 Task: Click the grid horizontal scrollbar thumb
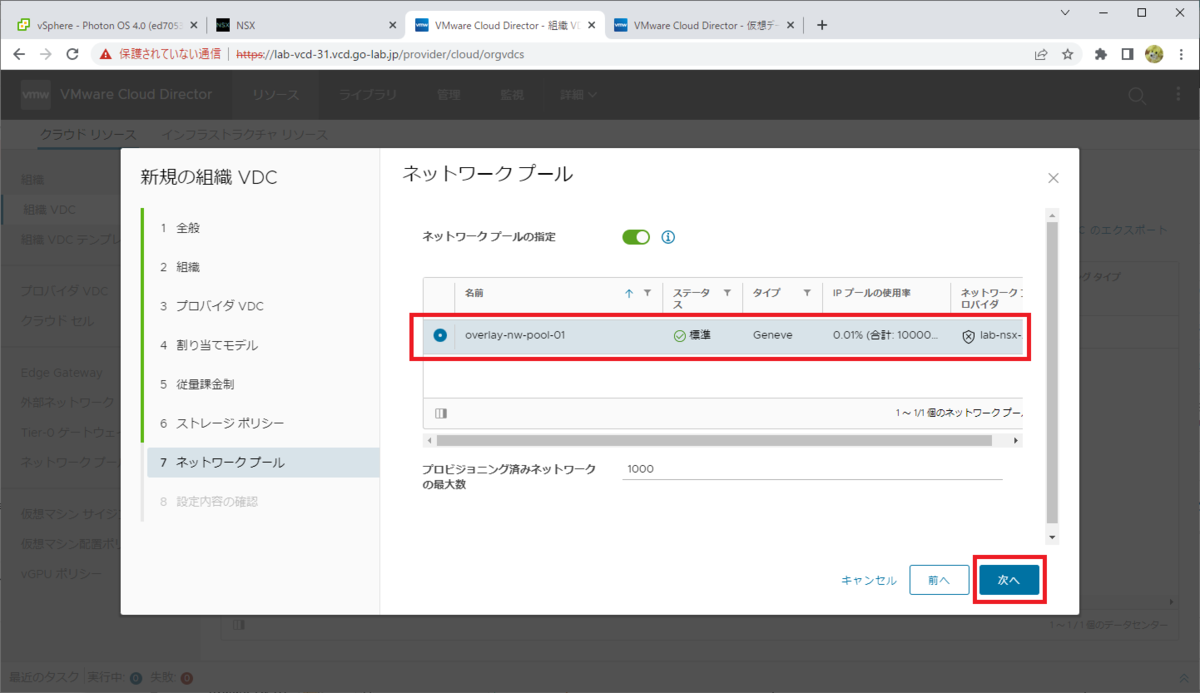click(713, 440)
